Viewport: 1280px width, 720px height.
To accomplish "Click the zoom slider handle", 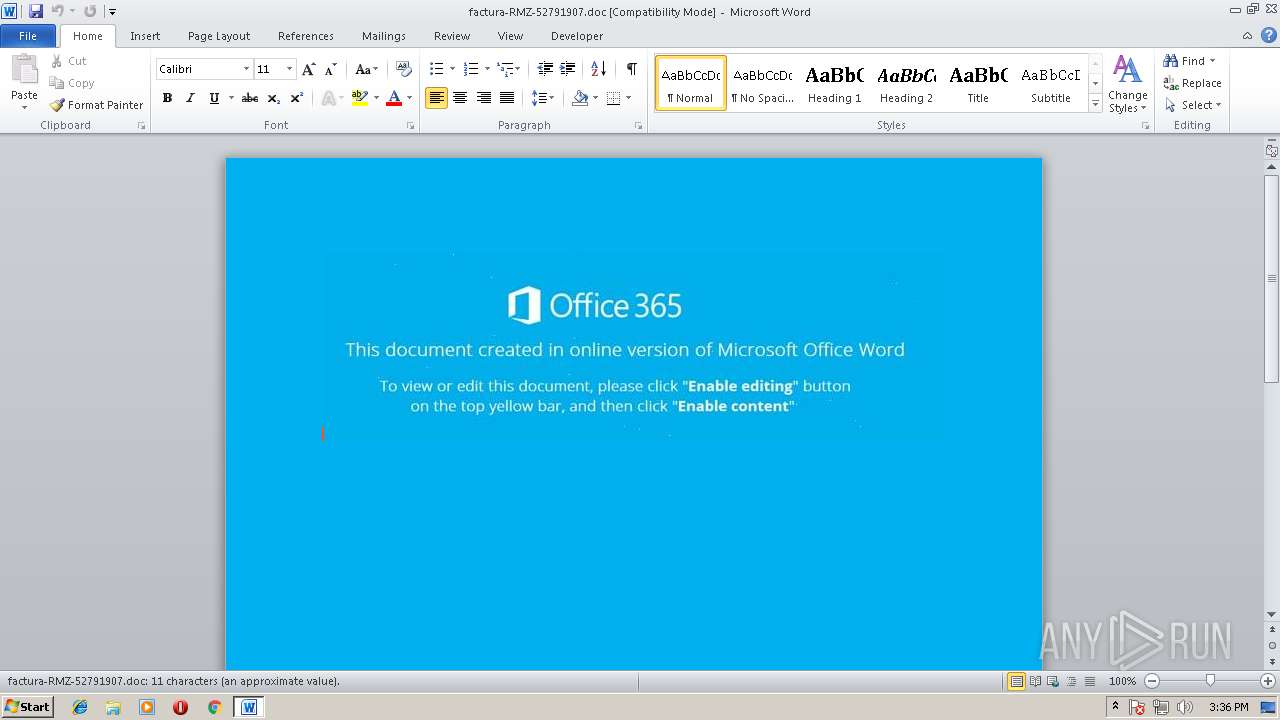I will [x=1210, y=681].
